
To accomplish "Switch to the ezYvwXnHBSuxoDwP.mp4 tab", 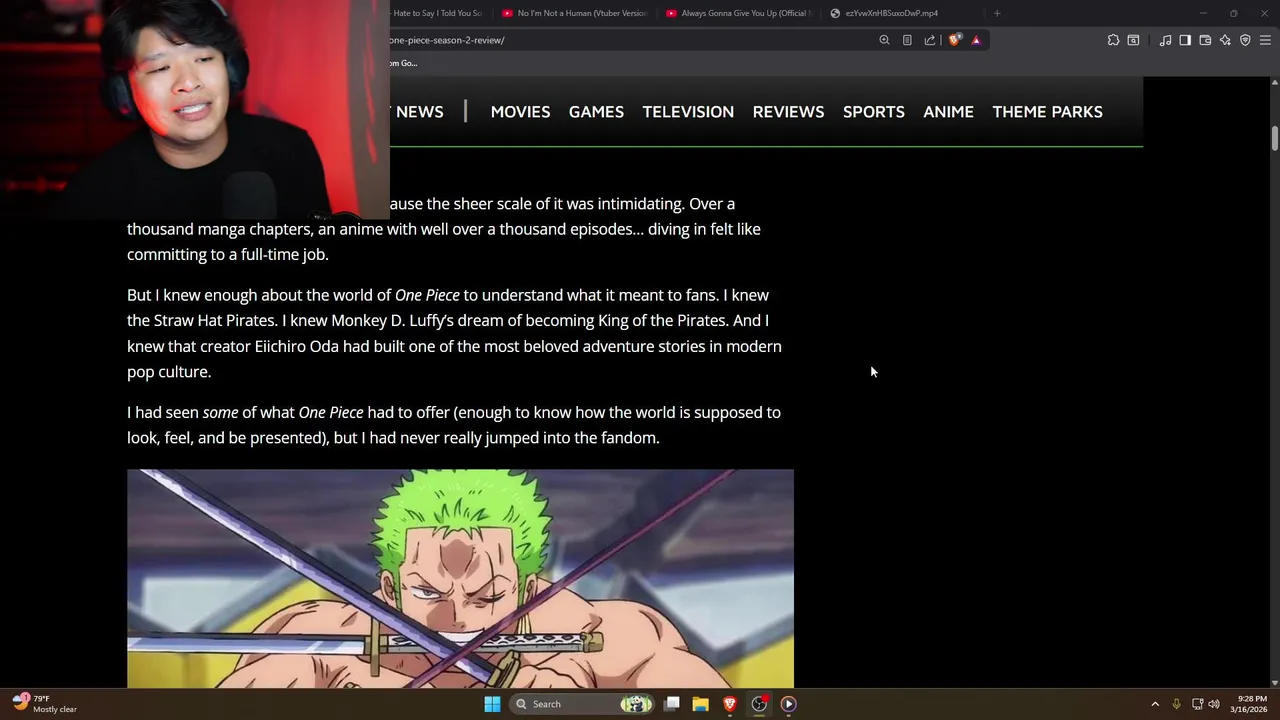I will (x=890, y=13).
